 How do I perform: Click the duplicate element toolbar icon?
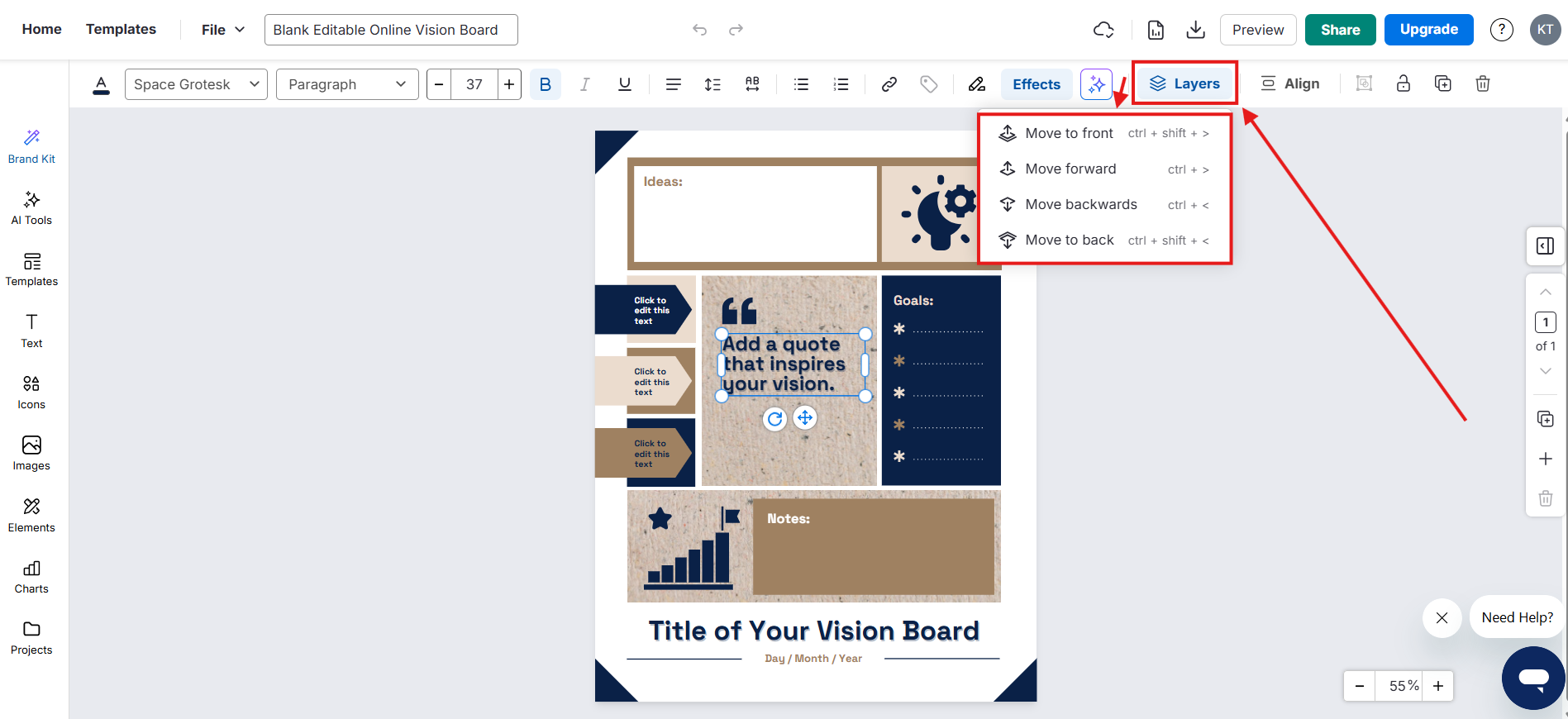(x=1442, y=83)
